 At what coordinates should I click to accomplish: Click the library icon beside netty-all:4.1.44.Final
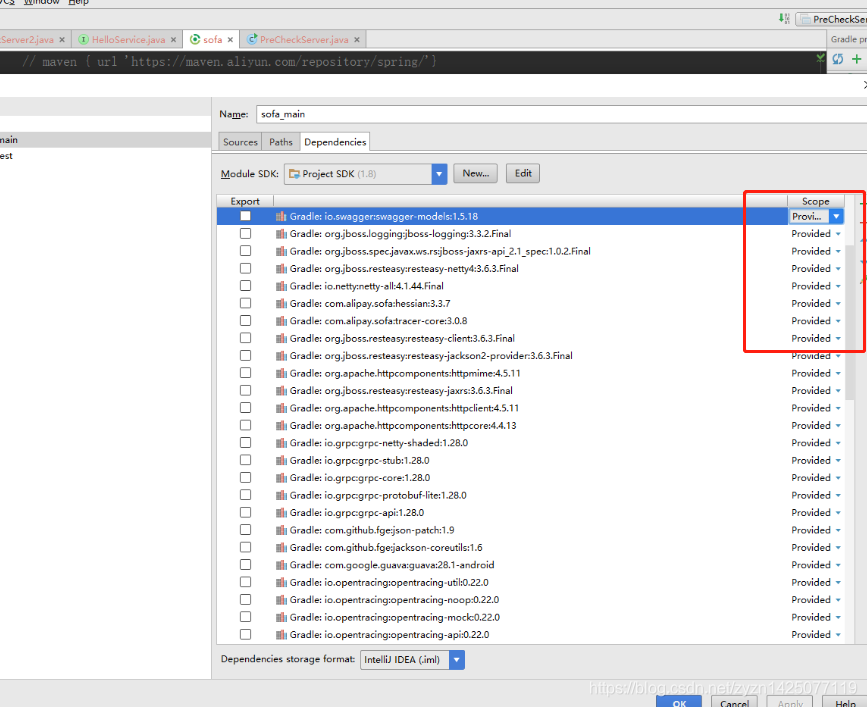coord(281,286)
